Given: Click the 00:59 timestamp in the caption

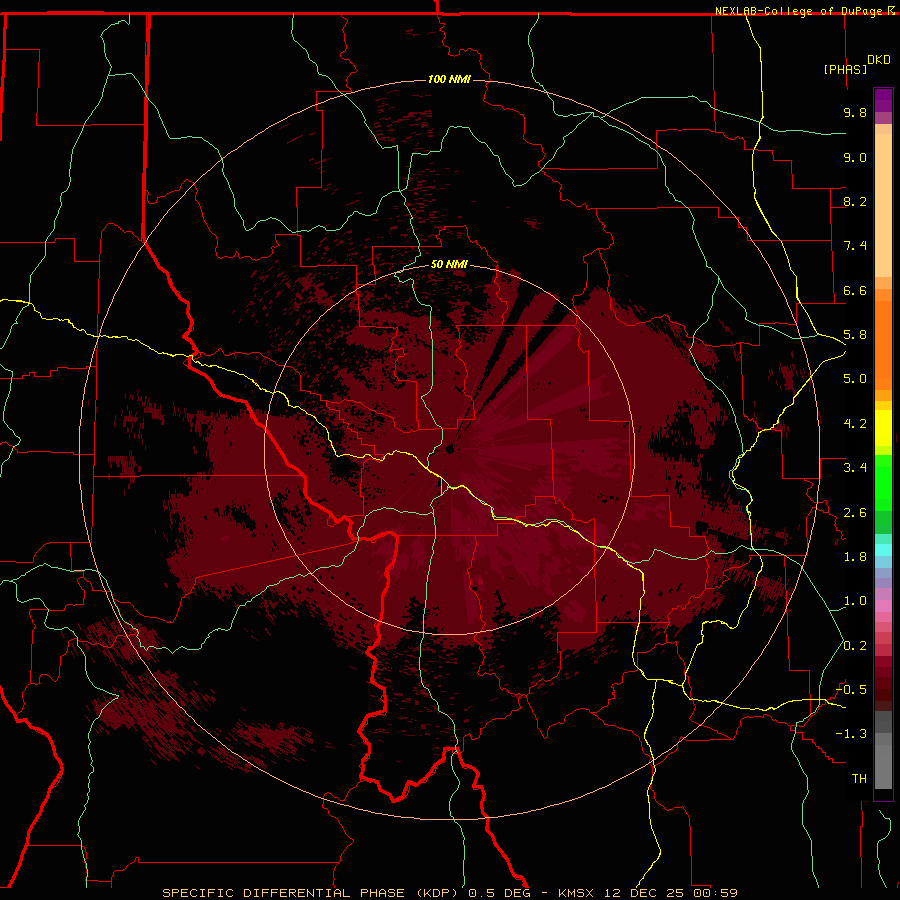Looking at the screenshot, I should (715, 893).
